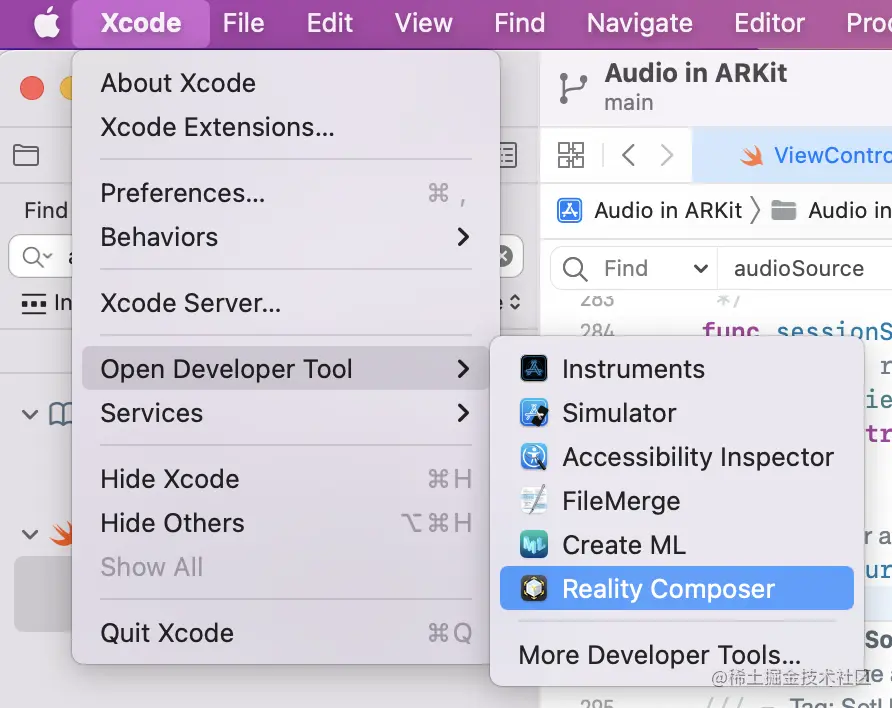Choose About Xcode
Screen dimensions: 892x708
pos(178,83)
